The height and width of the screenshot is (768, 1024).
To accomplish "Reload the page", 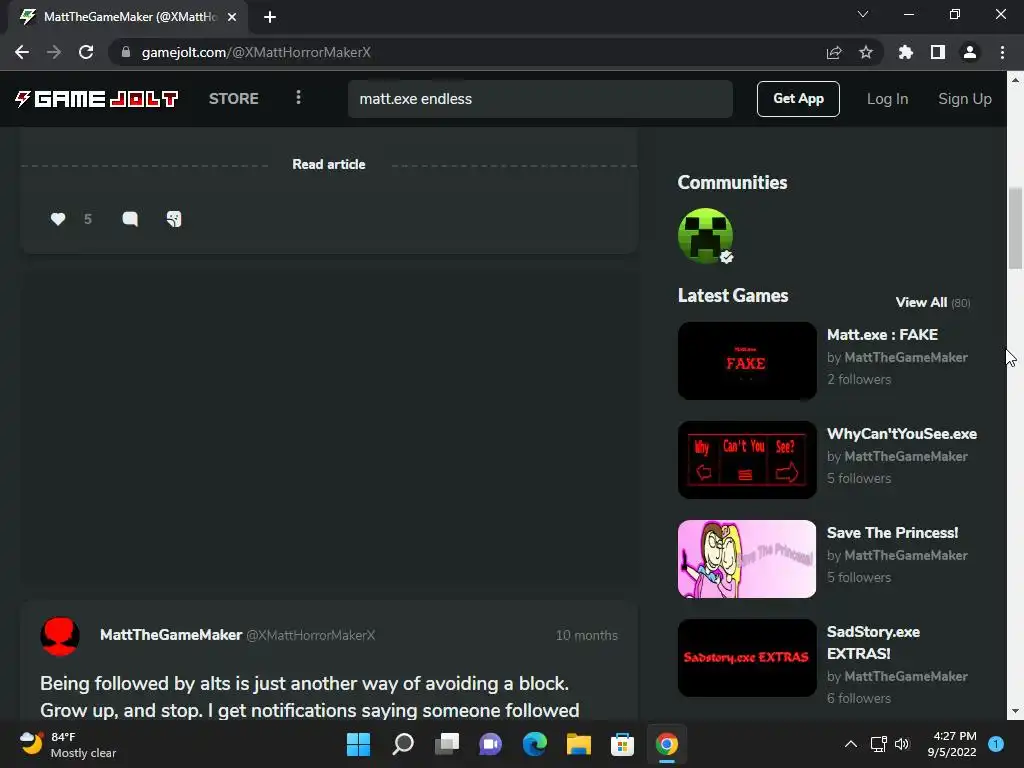I will (x=86, y=52).
